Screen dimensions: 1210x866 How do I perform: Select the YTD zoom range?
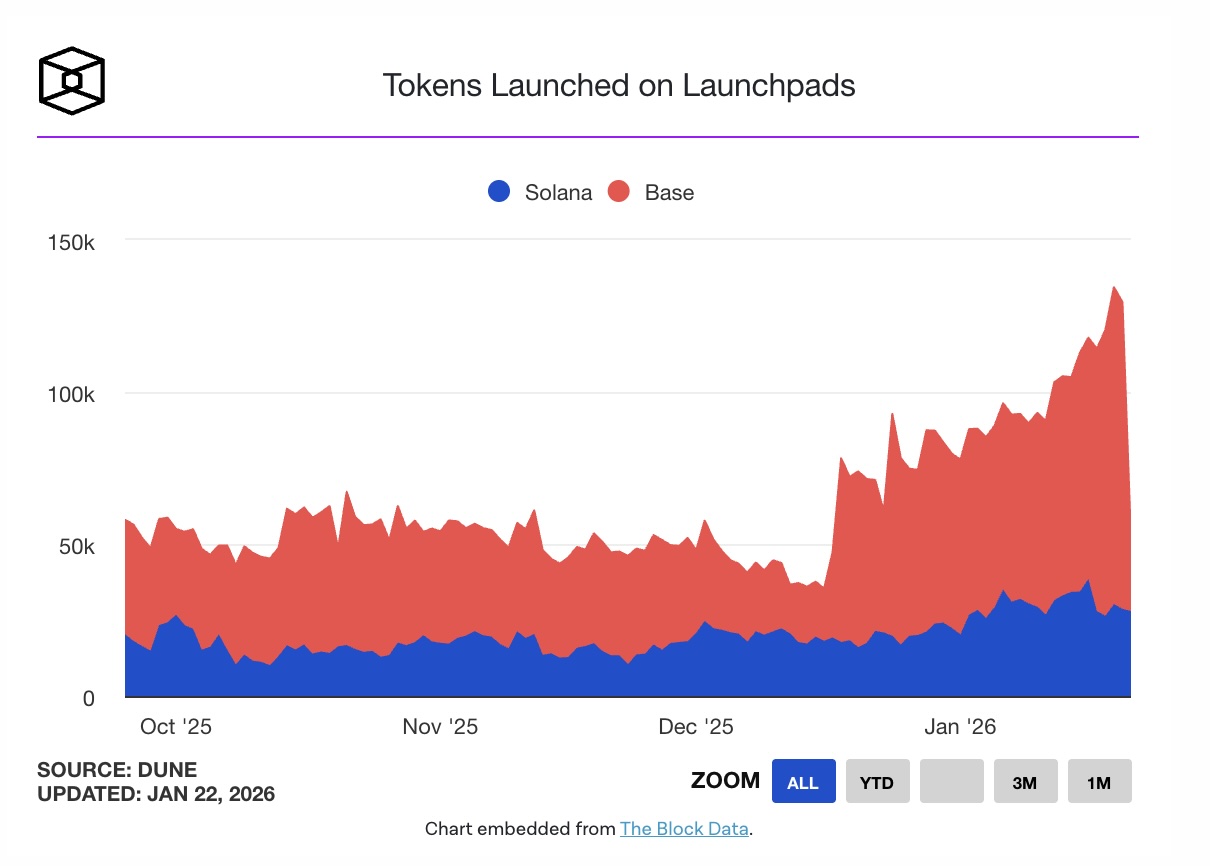point(877,781)
